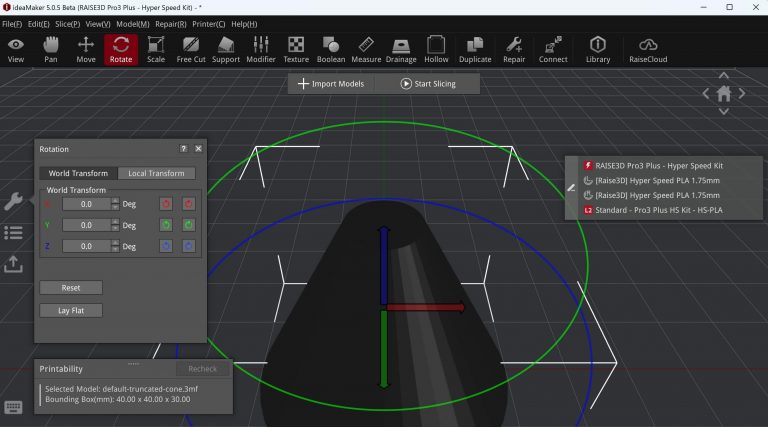
Task: Decrease the Z rotation degree value
Action: point(115,249)
